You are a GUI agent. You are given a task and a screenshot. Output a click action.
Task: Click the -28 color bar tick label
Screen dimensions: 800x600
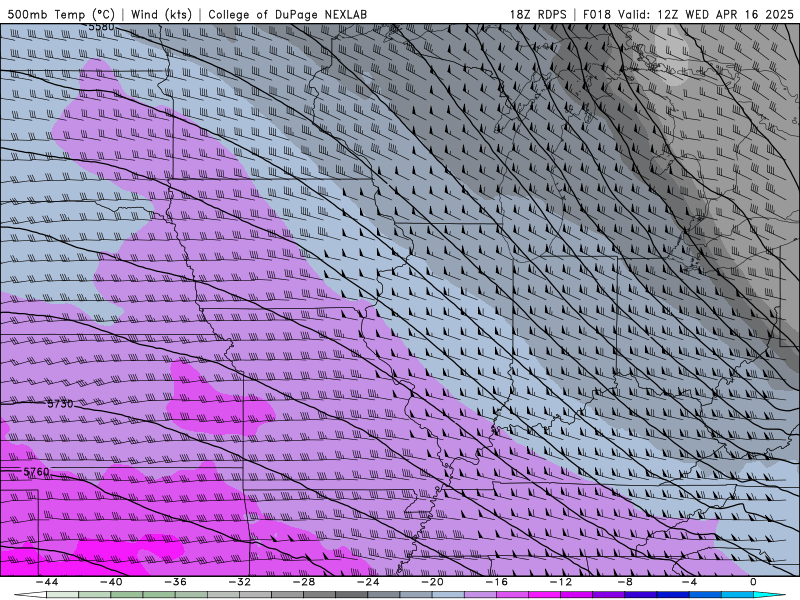pyautogui.click(x=304, y=582)
